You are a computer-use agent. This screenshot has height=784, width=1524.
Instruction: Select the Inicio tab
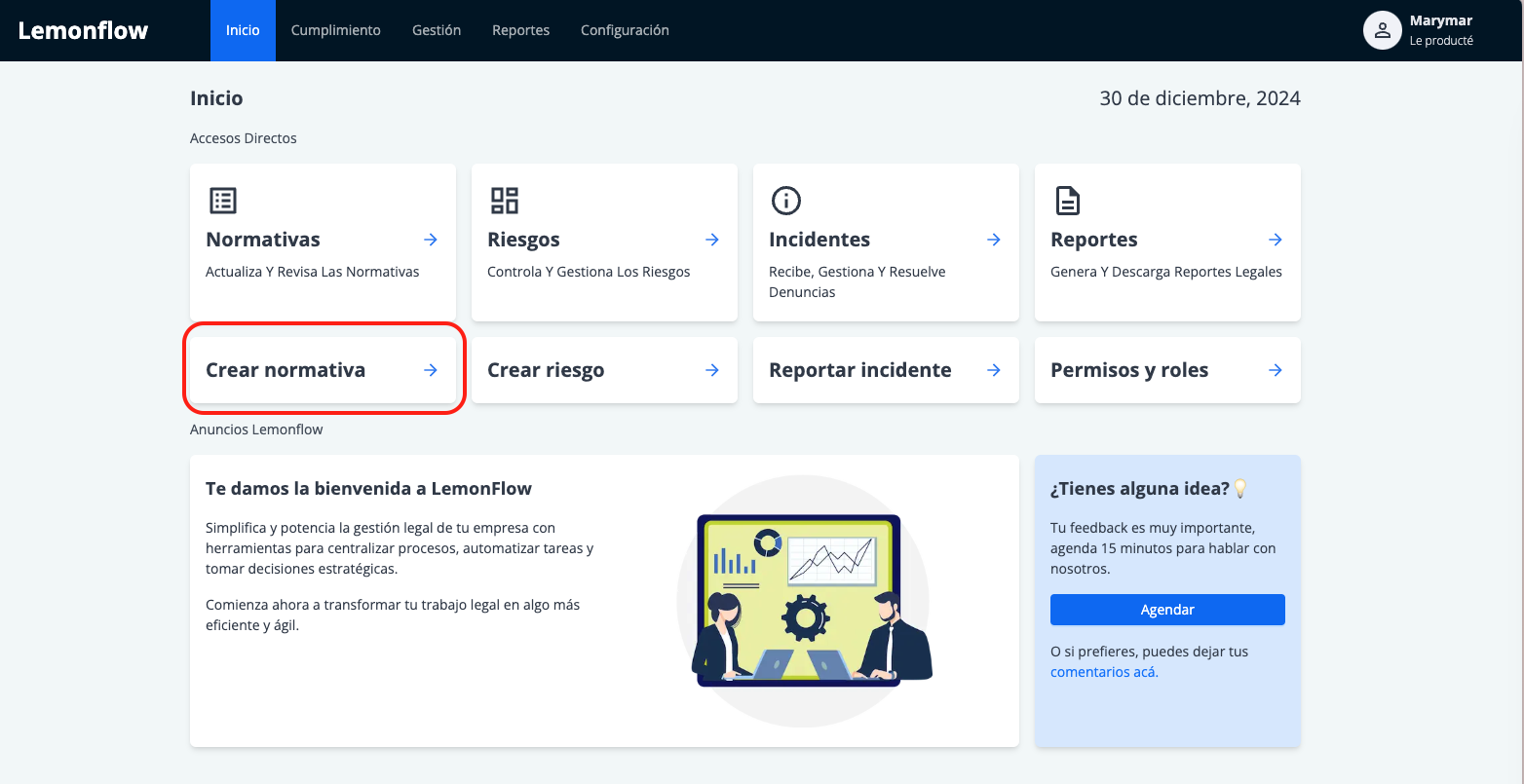pos(243,30)
